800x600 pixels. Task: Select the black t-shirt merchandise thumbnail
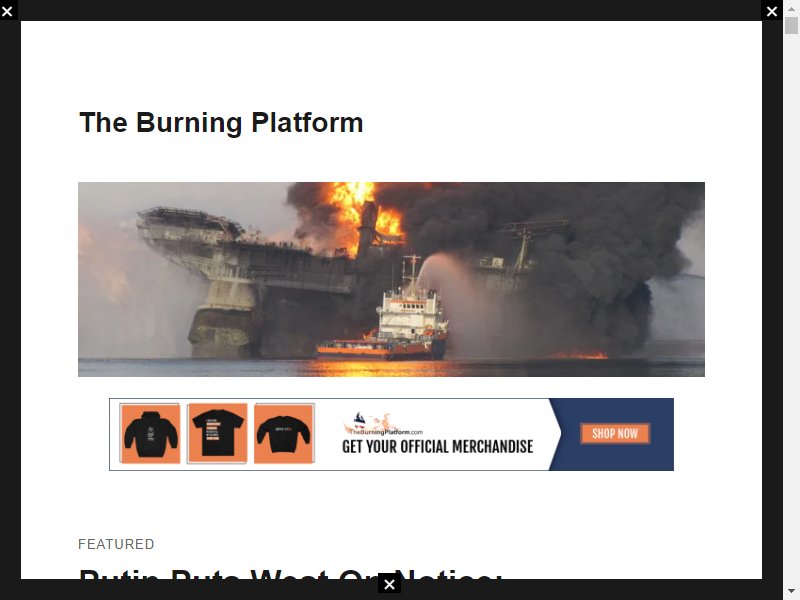pos(217,434)
